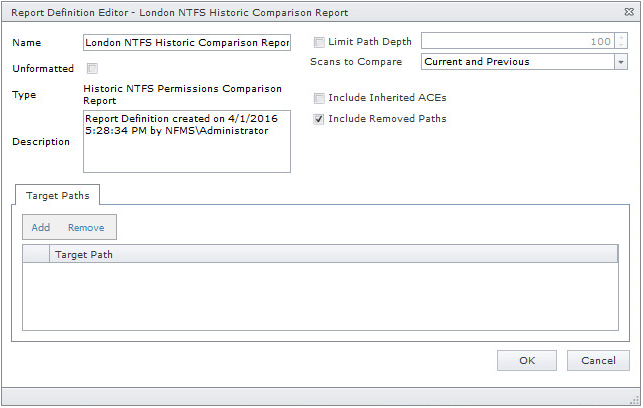Viewport: 643px width, 408px height.
Task: Open the Scans to Compare dropdown arrow
Action: pos(621,62)
